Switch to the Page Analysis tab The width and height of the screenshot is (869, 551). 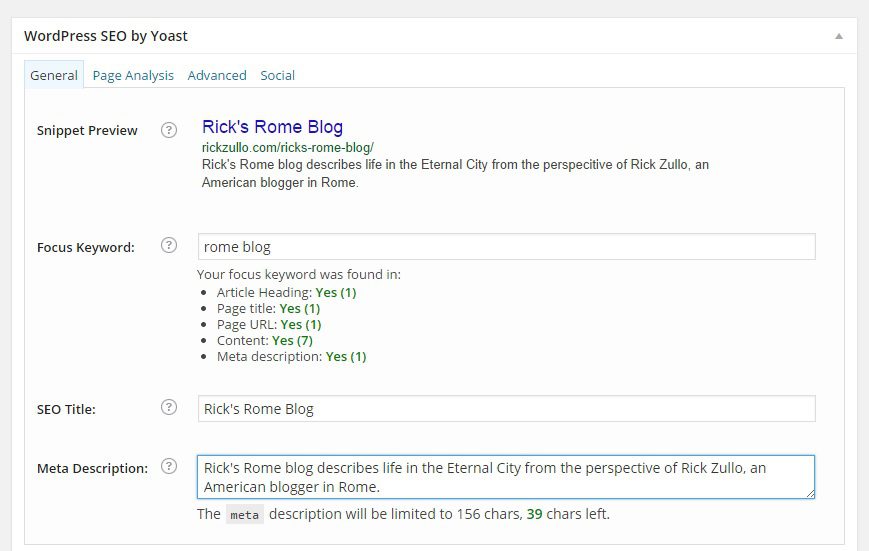[x=133, y=75]
